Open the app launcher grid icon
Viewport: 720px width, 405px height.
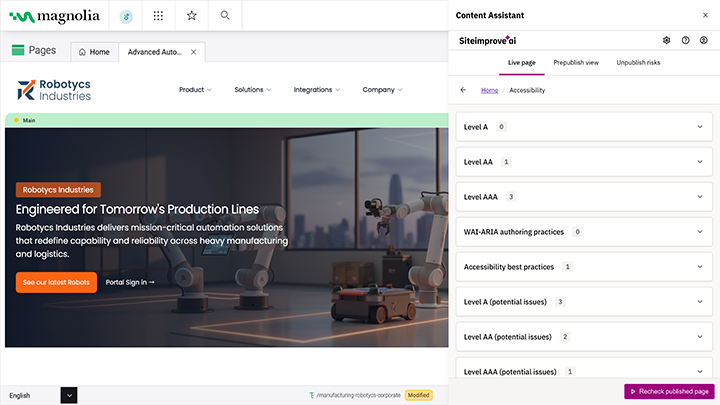pos(158,16)
